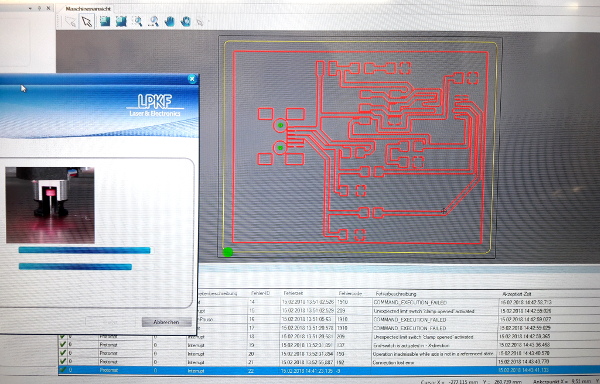Image resolution: width=600 pixels, height=384 pixels.
Task: Click the crosshair marker on the bottom trace
Action: click(x=444, y=211)
